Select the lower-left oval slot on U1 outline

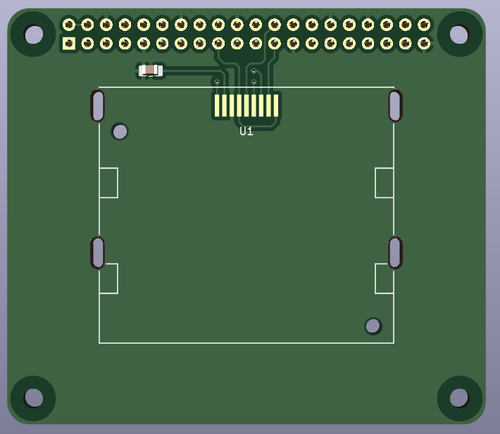pyautogui.click(x=97, y=253)
